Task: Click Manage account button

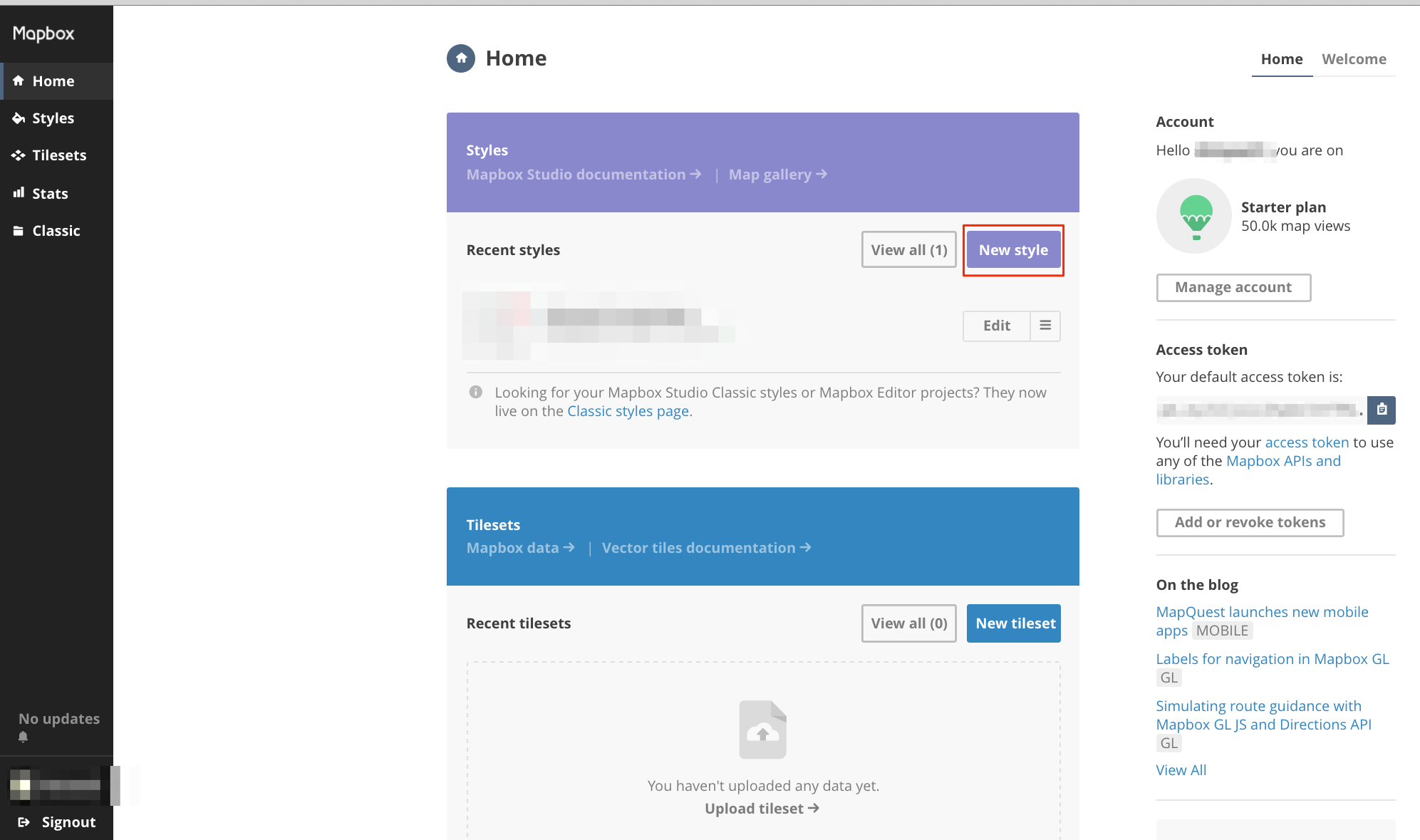Action: point(1233,287)
